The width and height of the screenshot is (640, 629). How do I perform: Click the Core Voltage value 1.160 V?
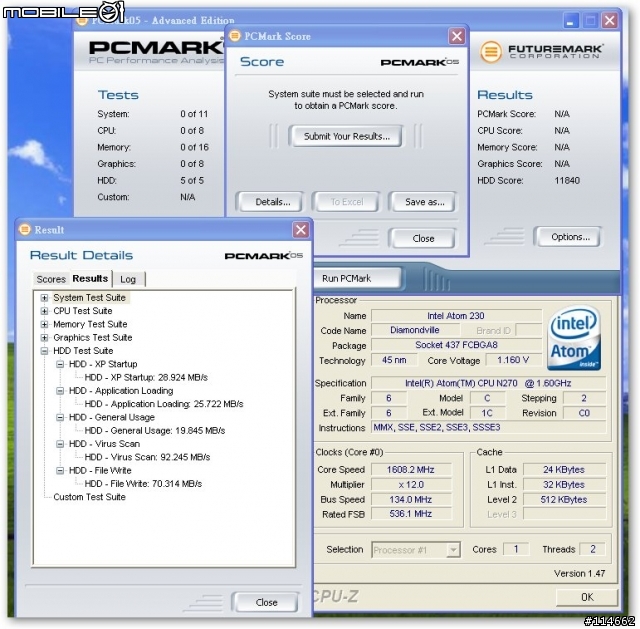click(513, 360)
